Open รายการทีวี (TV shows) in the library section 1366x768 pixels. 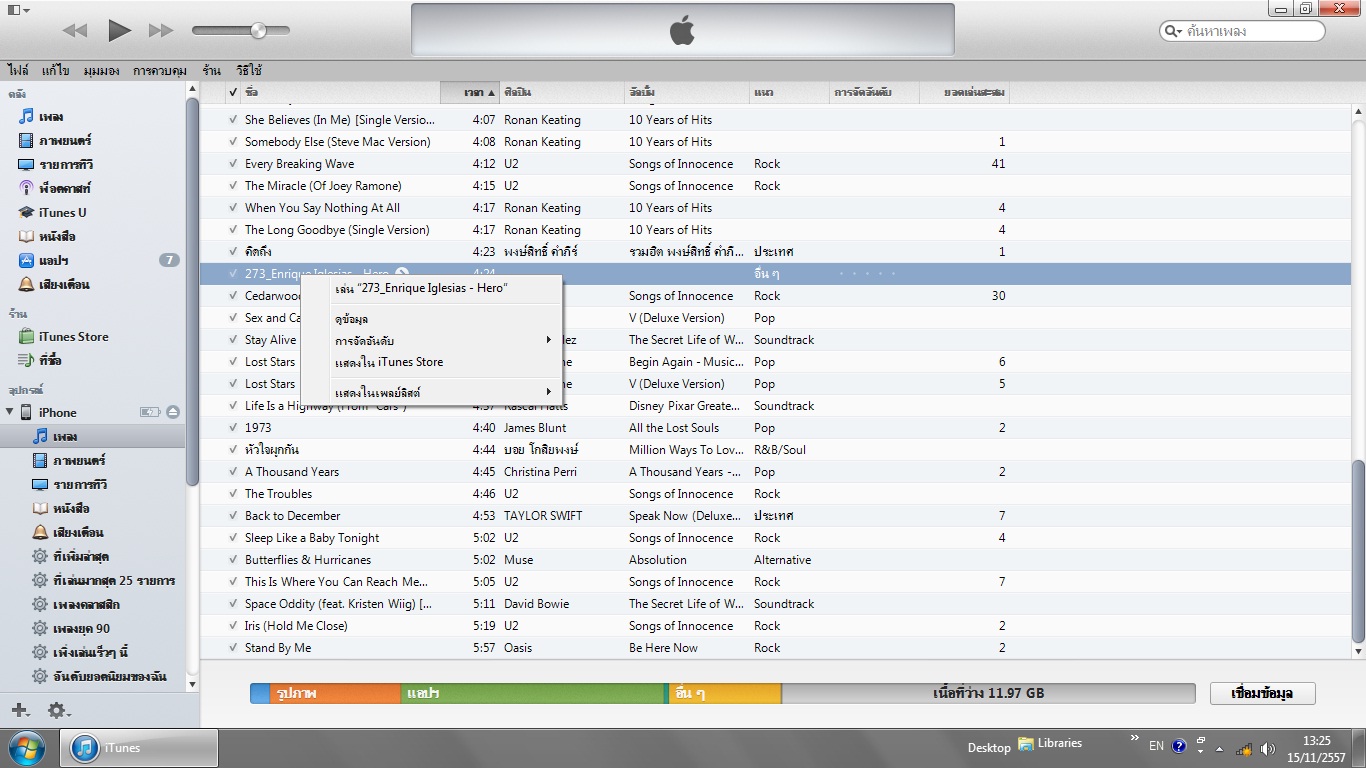pos(64,164)
